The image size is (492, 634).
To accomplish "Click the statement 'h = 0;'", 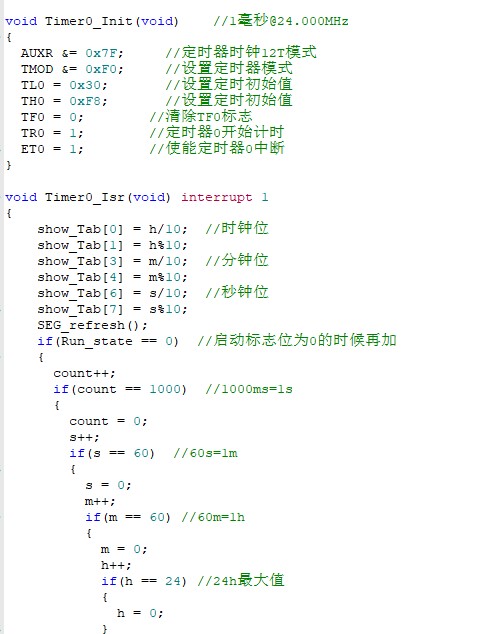I will pyautogui.click(x=140, y=613).
